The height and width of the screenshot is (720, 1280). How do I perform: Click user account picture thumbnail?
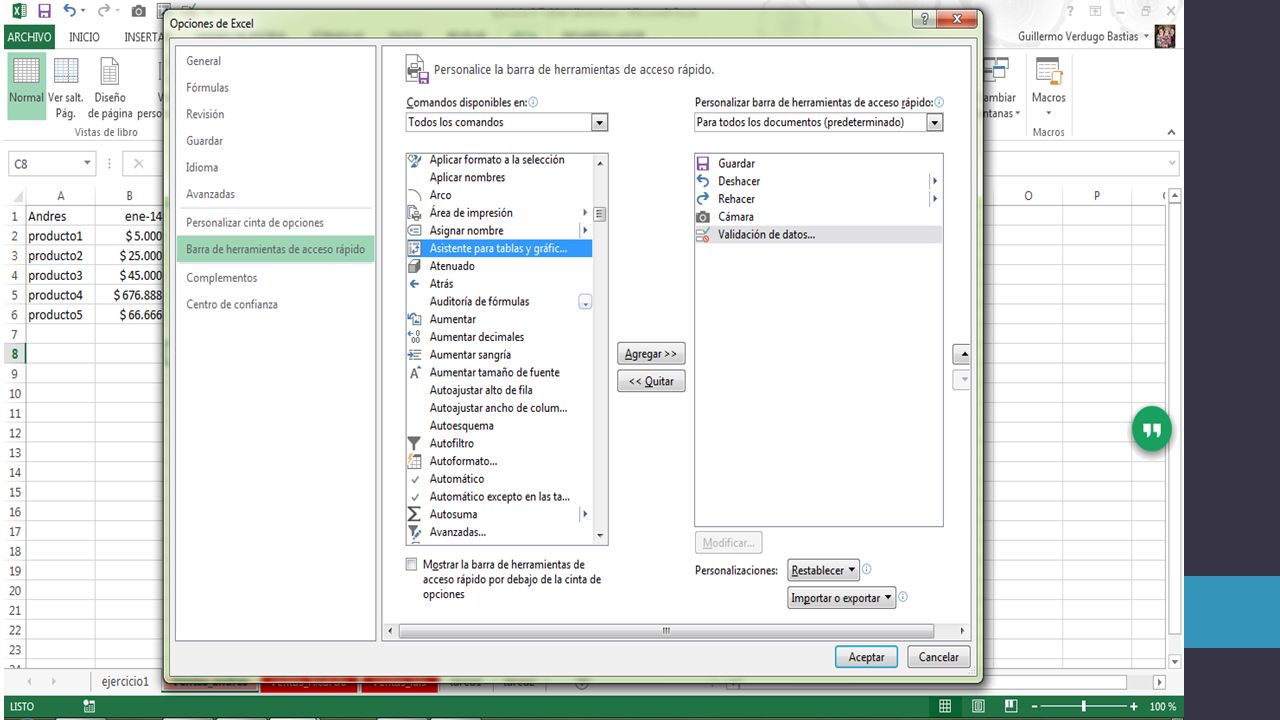click(1164, 36)
